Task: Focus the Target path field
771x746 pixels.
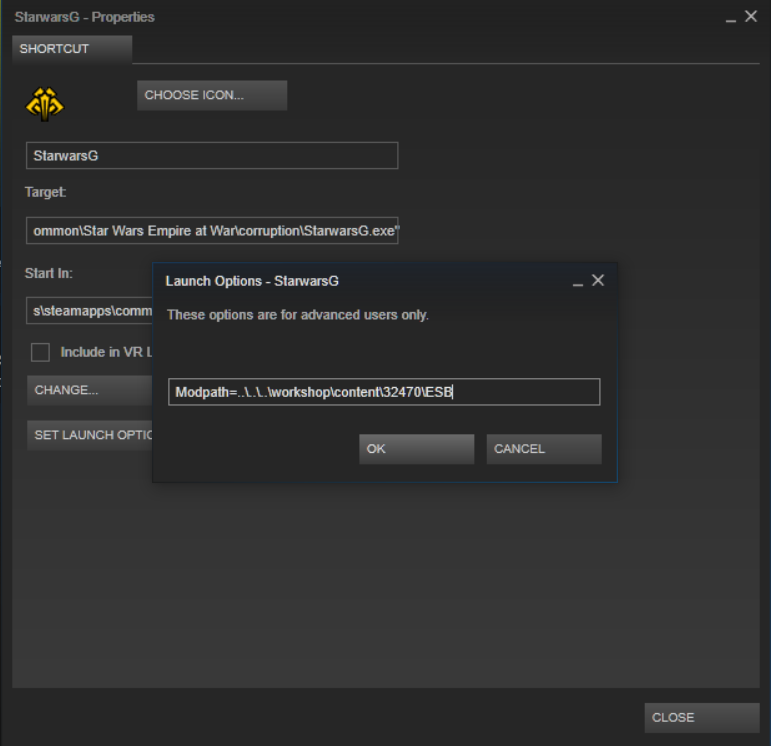Action: tap(212, 231)
